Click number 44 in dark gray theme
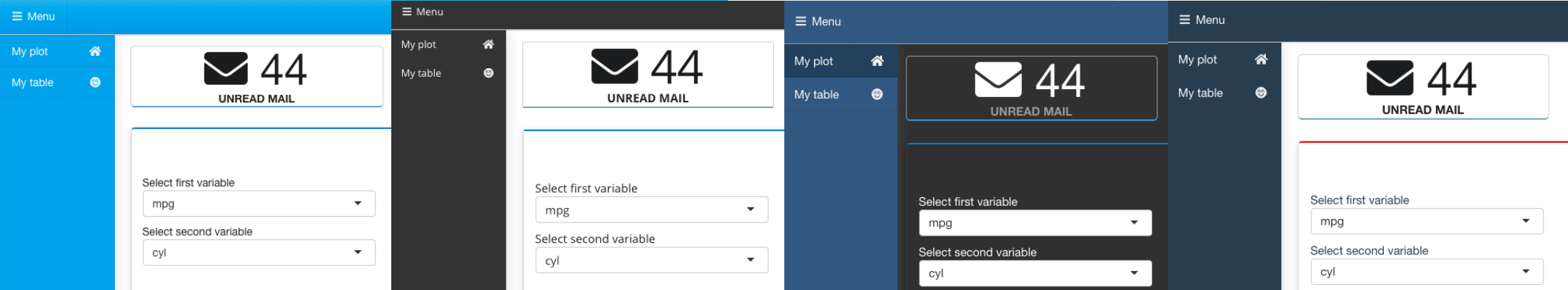The image size is (1568, 290). [x=677, y=67]
